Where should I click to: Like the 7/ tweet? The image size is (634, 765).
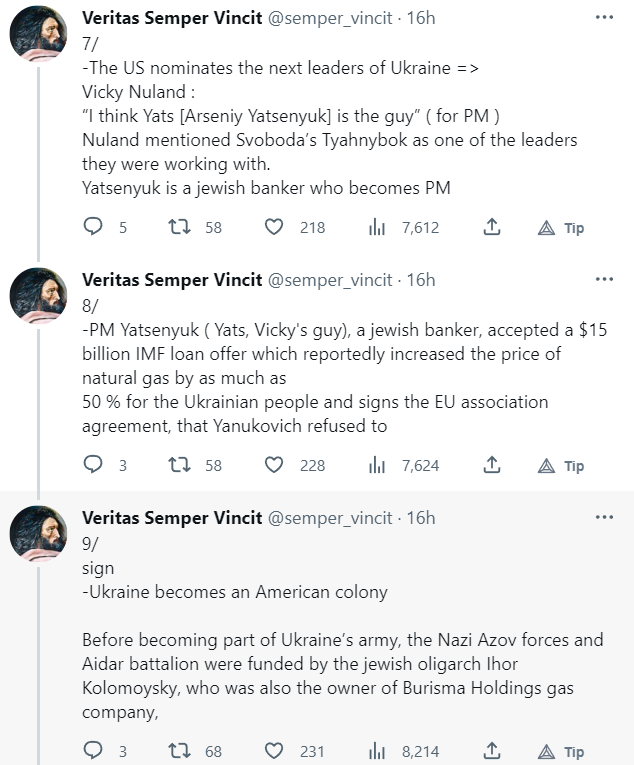[x=274, y=228]
